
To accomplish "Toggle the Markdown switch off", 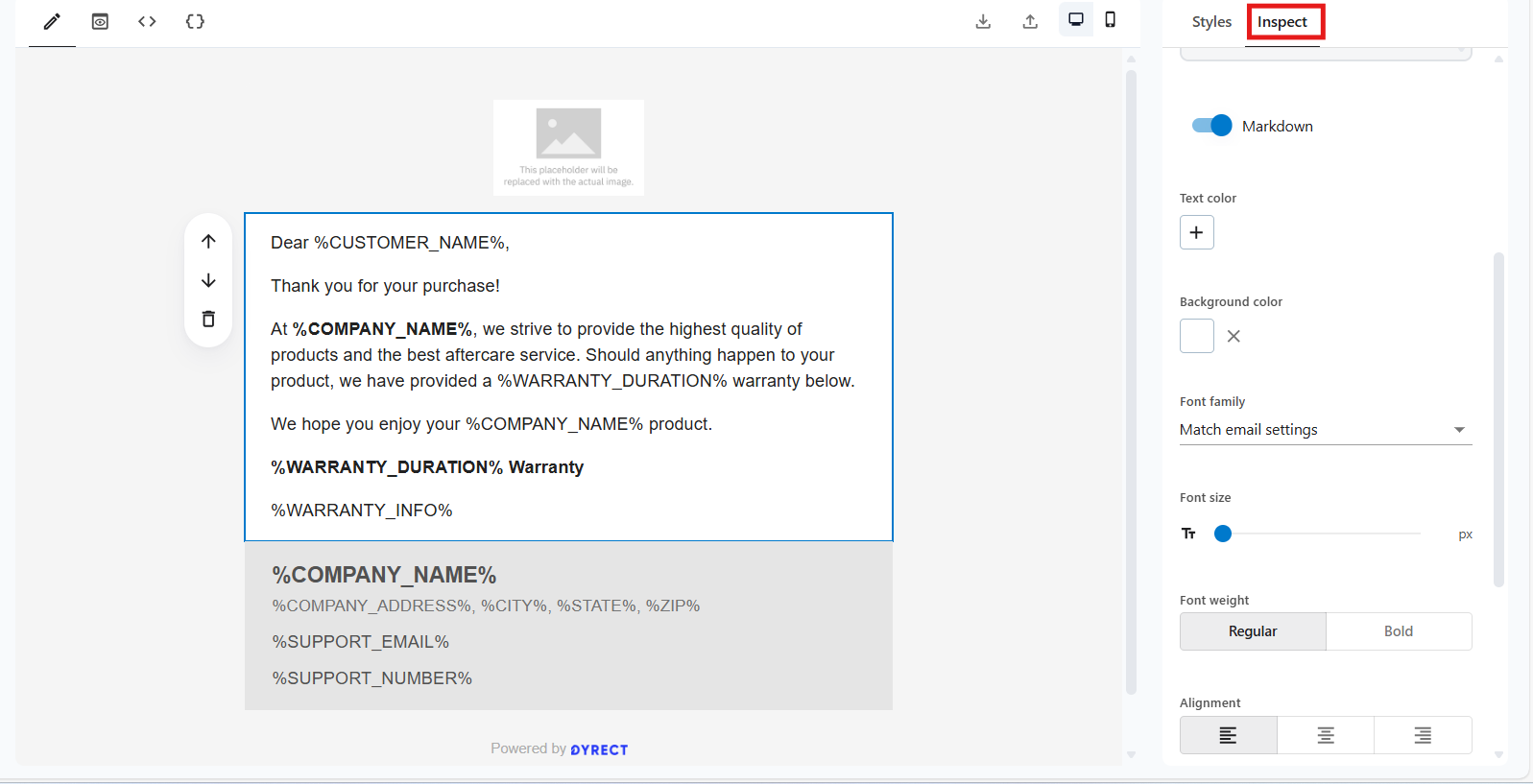I will [1211, 126].
